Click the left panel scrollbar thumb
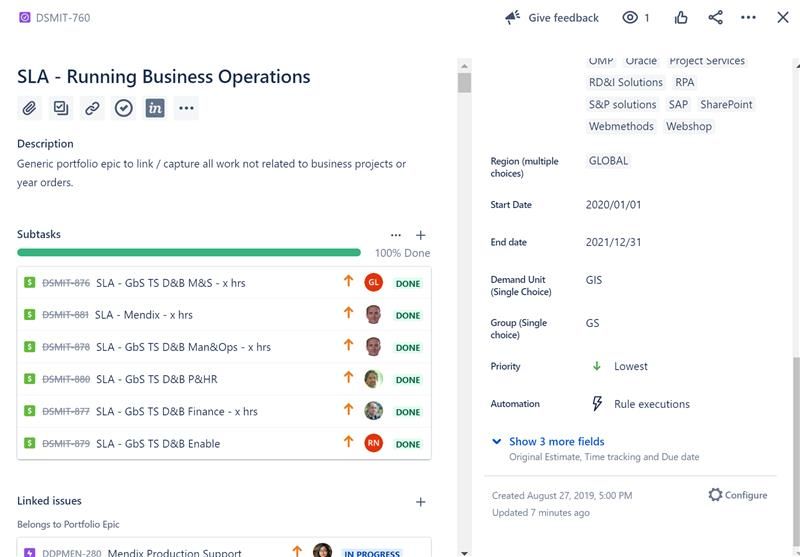The height and width of the screenshot is (557, 800). 464,83
